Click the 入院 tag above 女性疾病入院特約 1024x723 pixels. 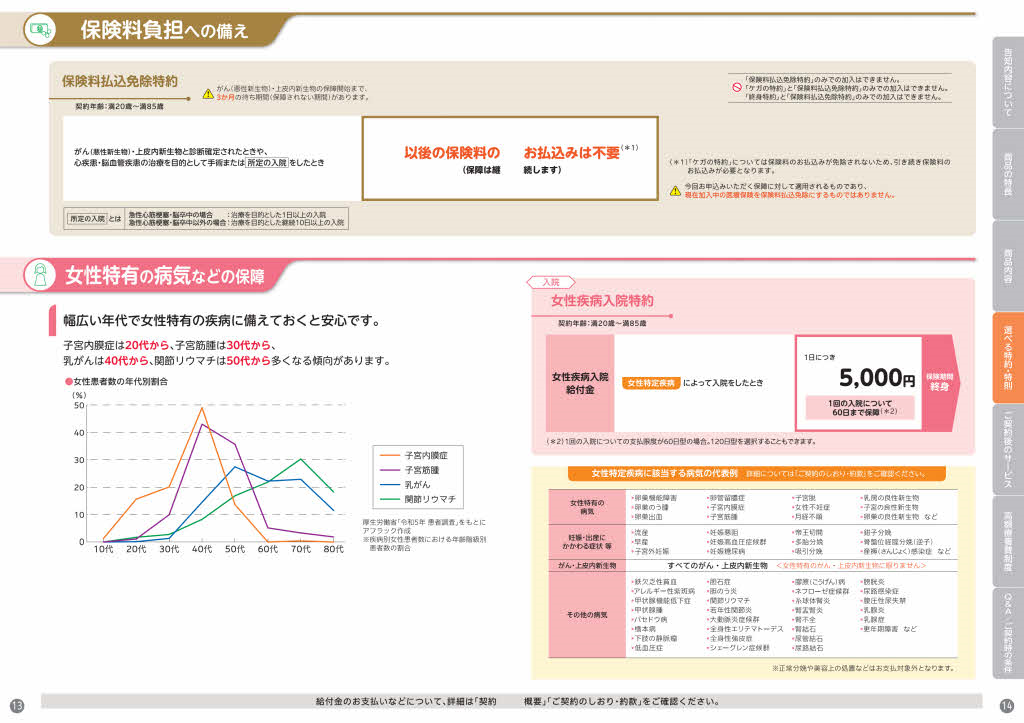551,283
